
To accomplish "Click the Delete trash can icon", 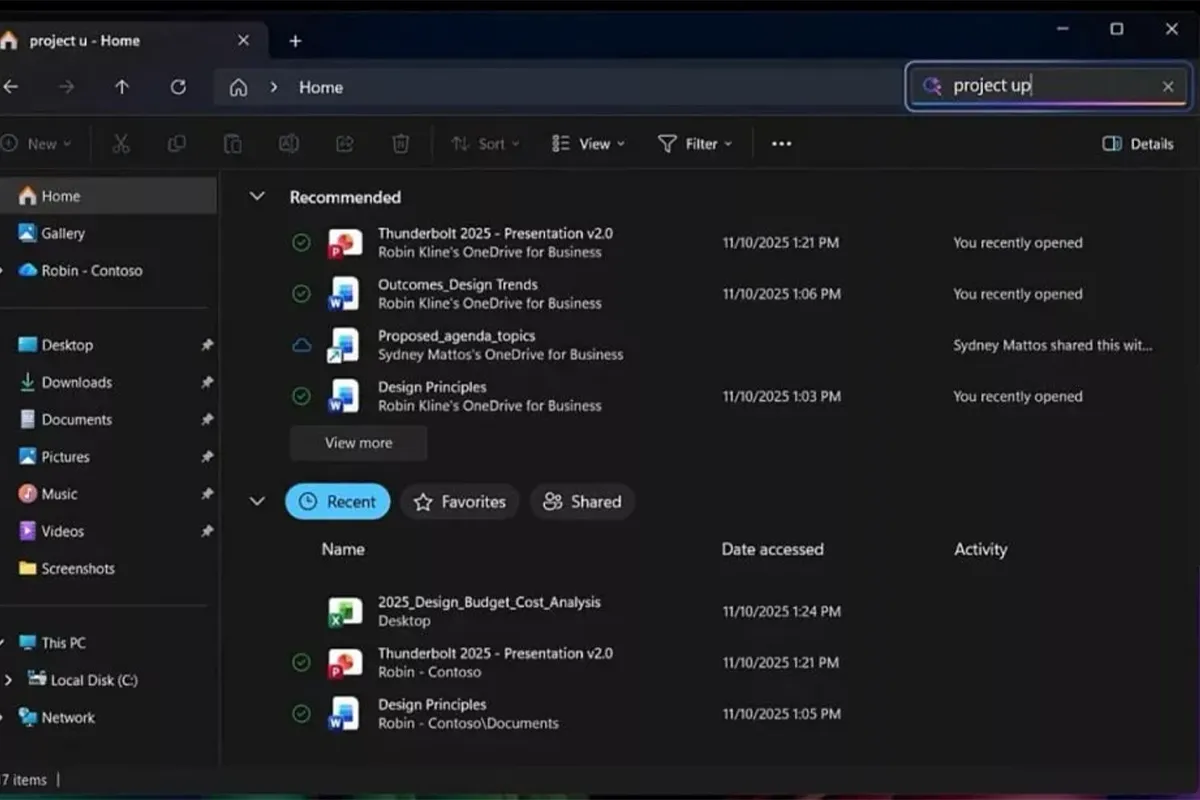I will coord(400,144).
